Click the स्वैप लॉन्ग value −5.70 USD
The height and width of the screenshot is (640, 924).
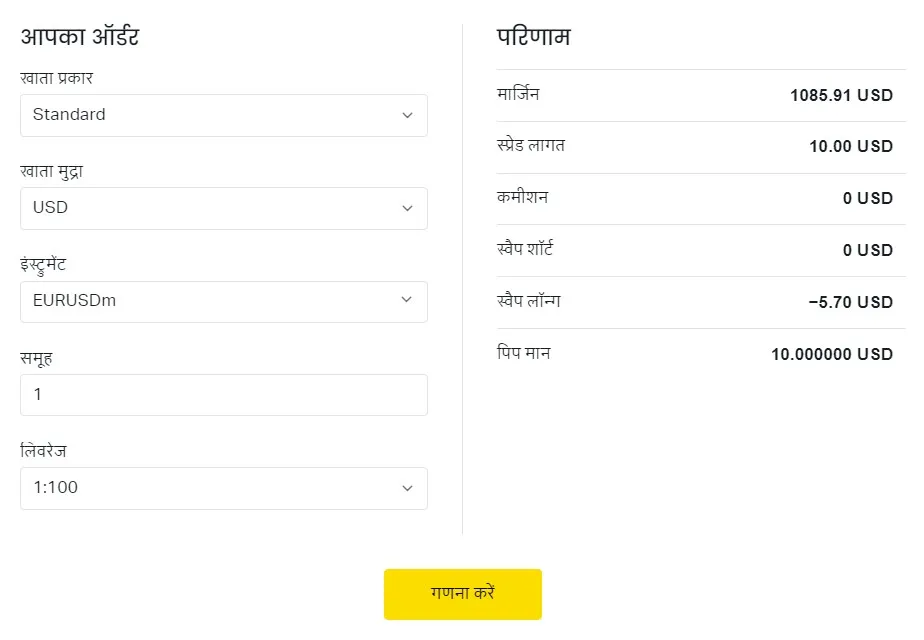tap(855, 301)
